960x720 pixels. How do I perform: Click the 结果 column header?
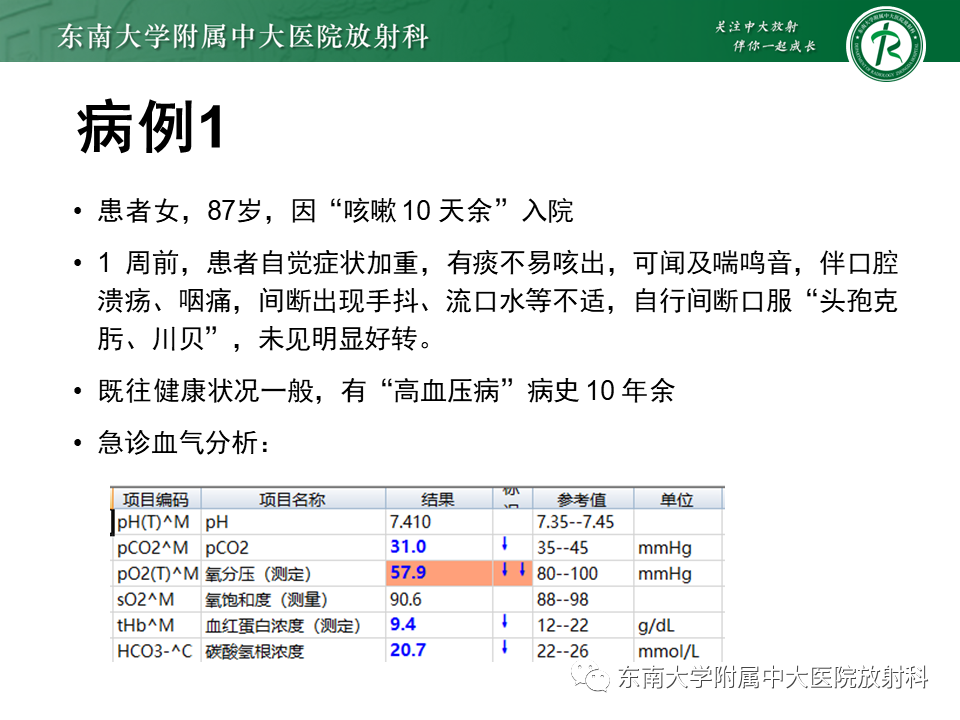pyautogui.click(x=438, y=499)
